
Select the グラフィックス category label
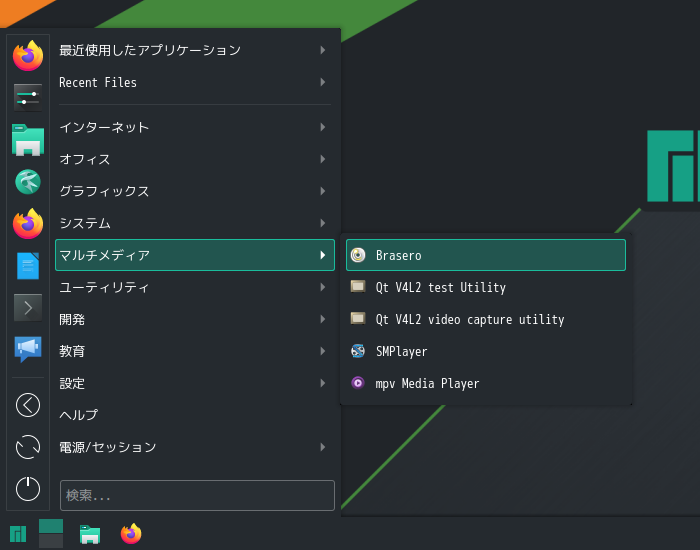tap(104, 191)
